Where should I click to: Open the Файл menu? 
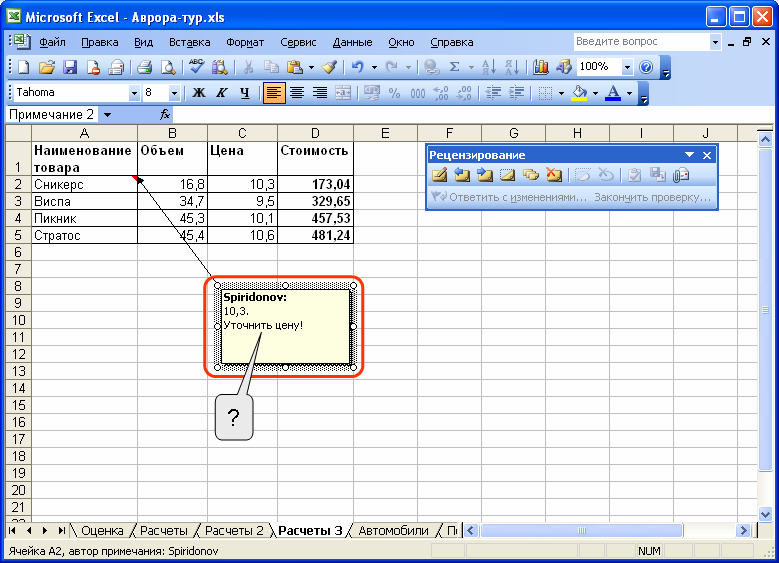point(52,42)
